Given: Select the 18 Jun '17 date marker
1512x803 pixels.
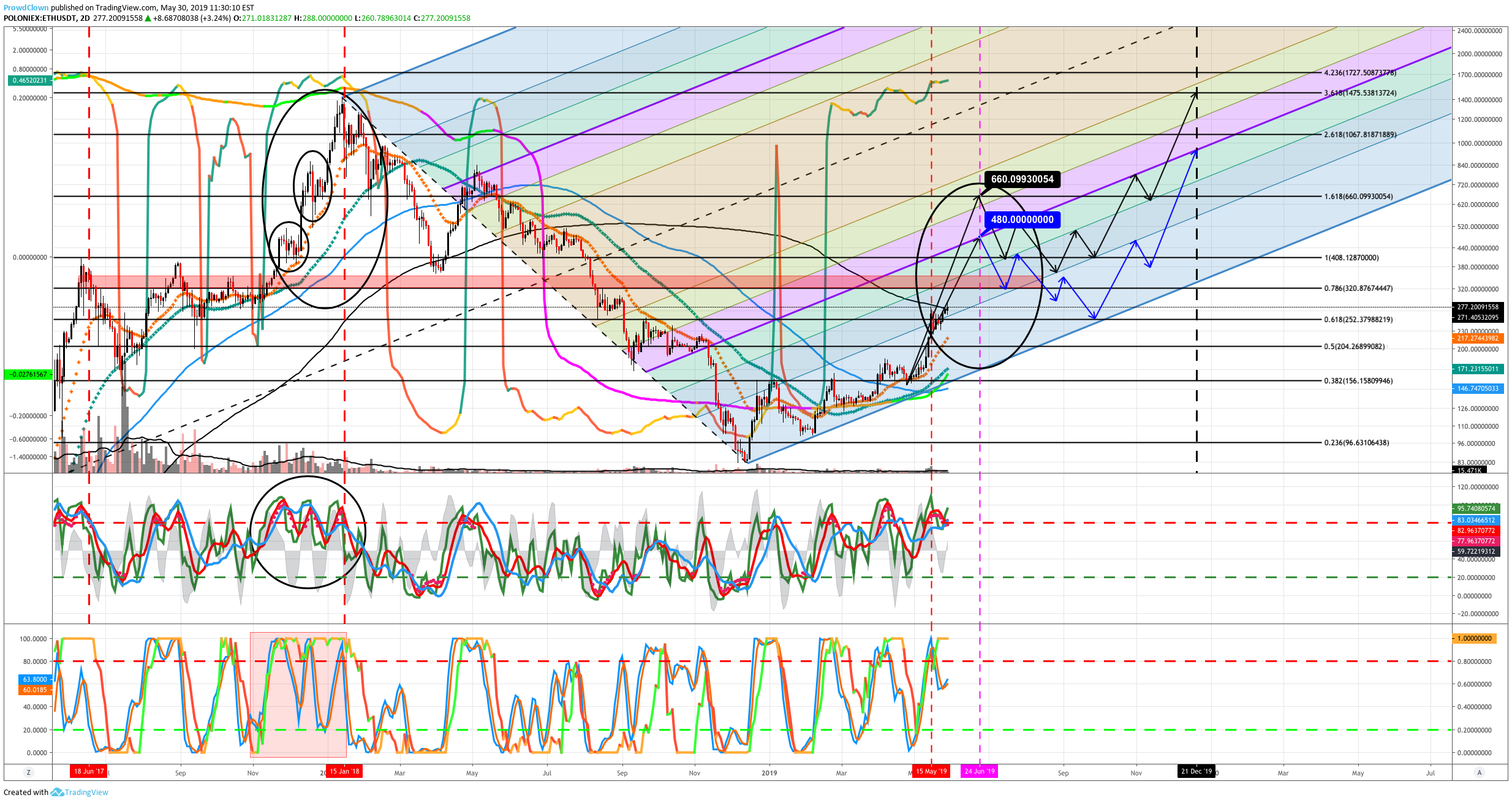Looking at the screenshot, I should point(89,771).
